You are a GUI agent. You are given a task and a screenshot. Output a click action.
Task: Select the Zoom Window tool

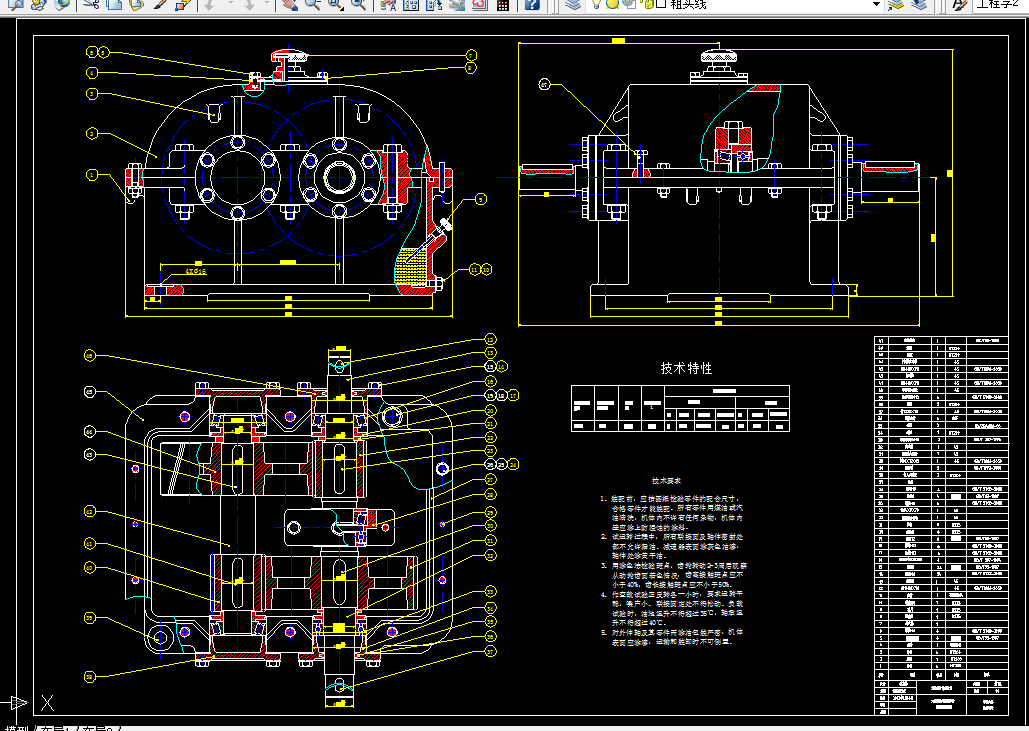335,5
